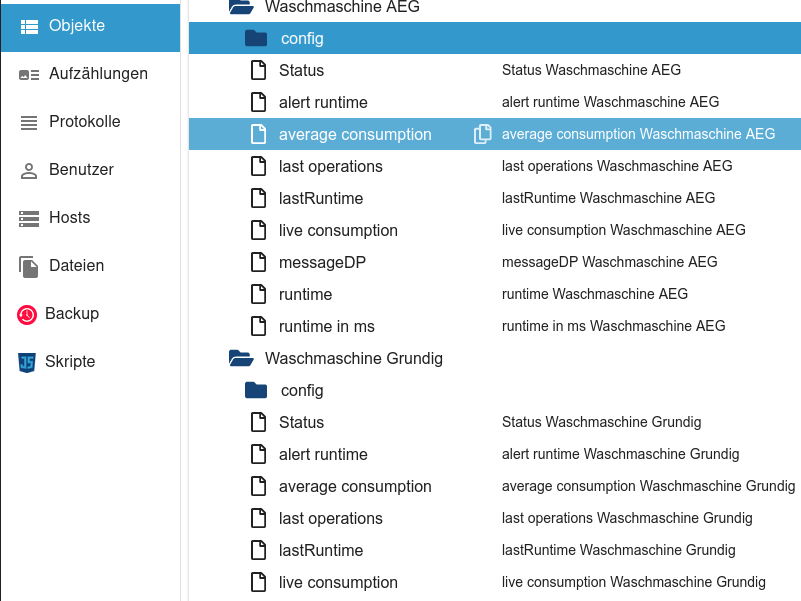This screenshot has height=601, width=801.
Task: Select the "runtime in ms" state row
Action: click(x=326, y=326)
